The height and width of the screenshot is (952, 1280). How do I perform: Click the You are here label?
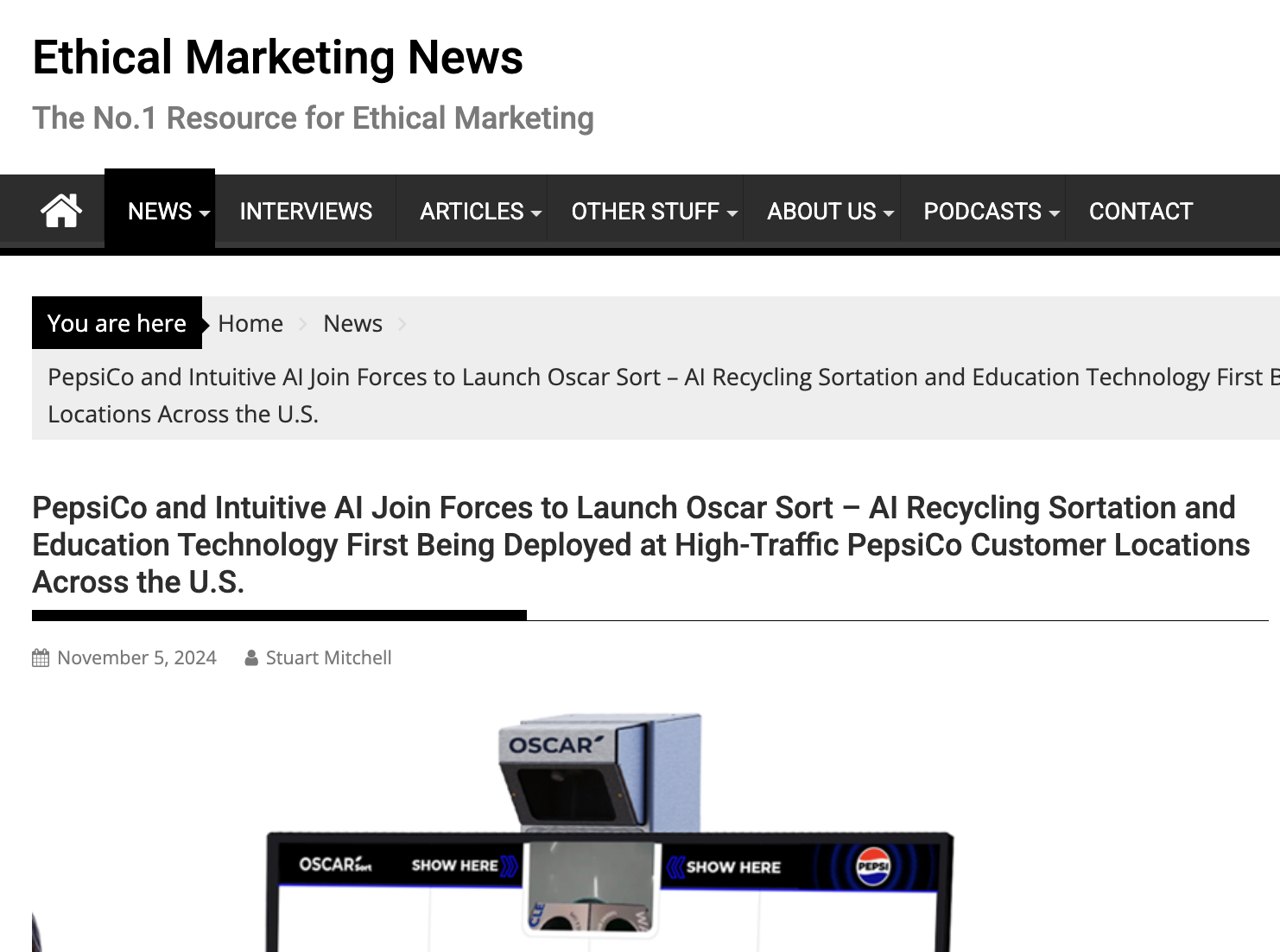pos(117,323)
